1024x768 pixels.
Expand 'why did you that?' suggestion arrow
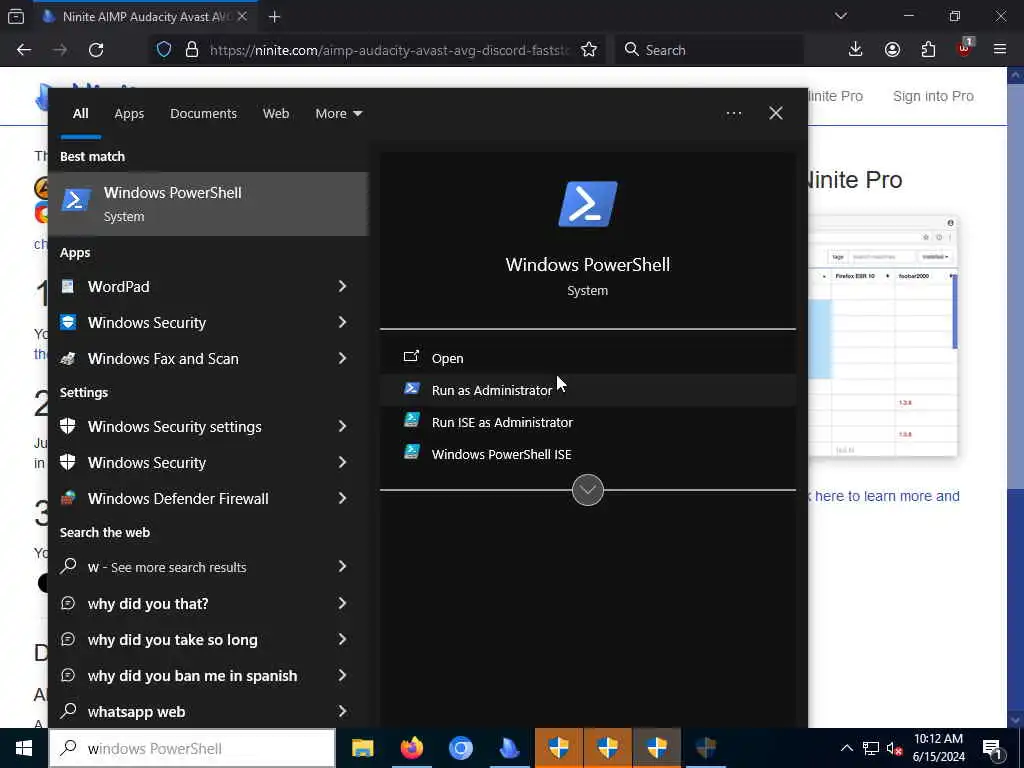pyautogui.click(x=342, y=603)
